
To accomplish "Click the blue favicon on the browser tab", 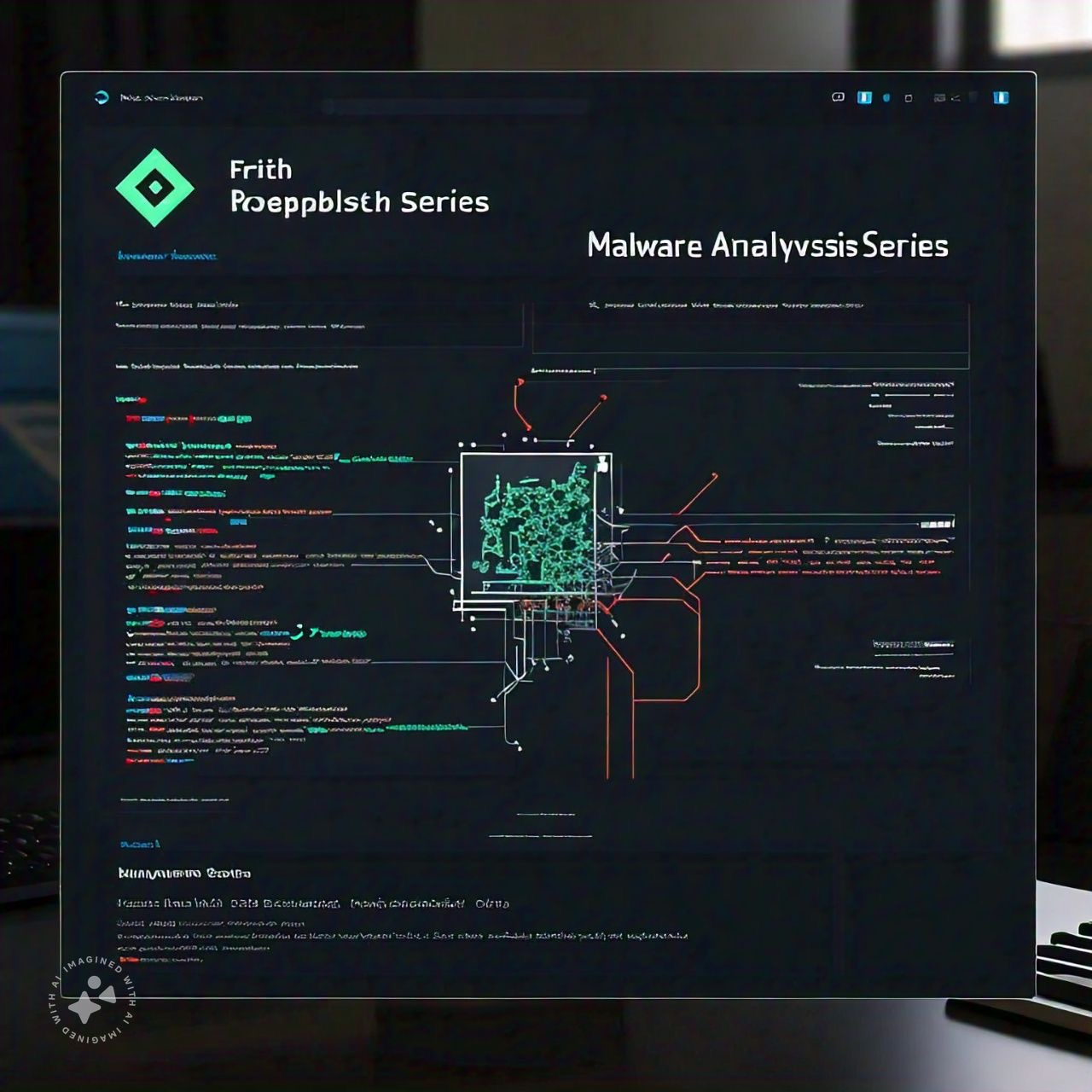I will [100, 97].
